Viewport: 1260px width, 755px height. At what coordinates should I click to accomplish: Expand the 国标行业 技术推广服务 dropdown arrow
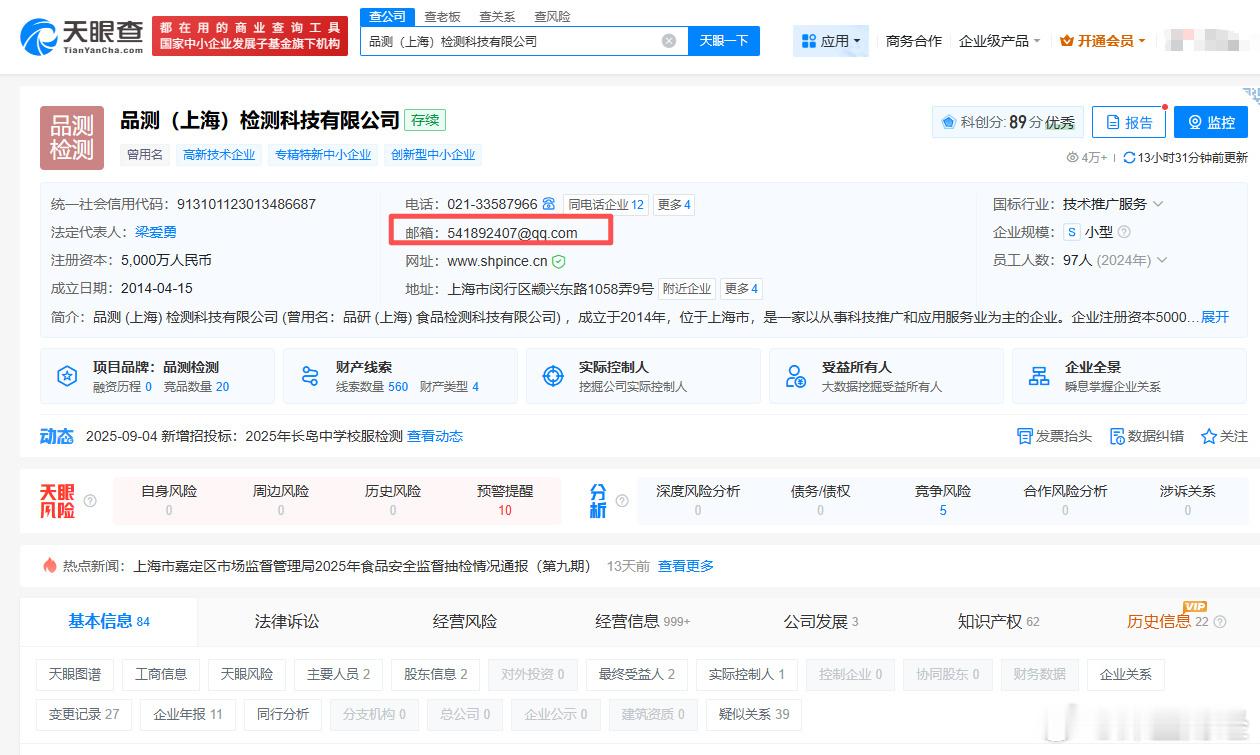pyautogui.click(x=1158, y=204)
